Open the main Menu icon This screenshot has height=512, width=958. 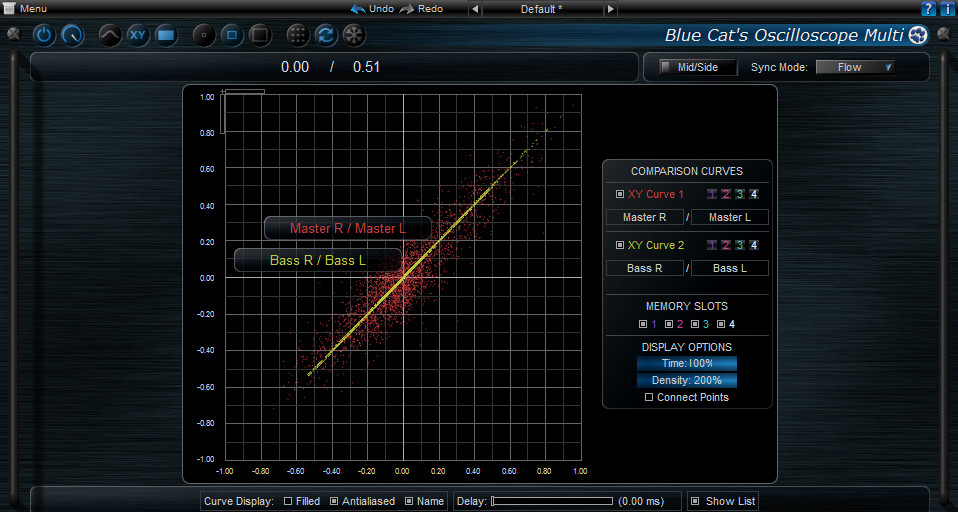pyautogui.click(x=9, y=9)
